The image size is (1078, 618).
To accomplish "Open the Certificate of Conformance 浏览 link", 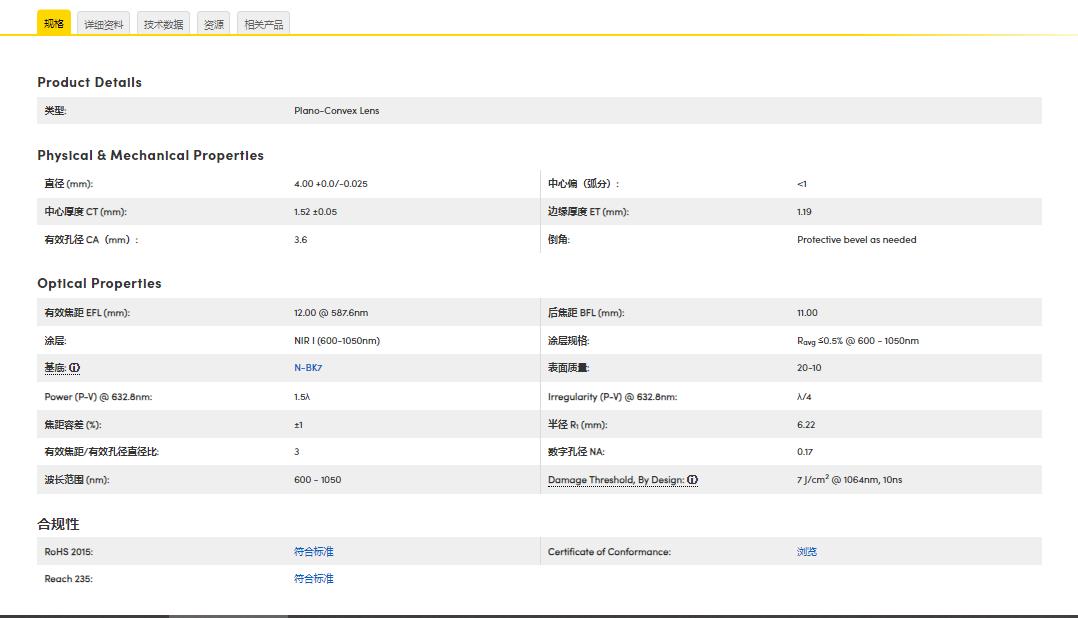I will tap(807, 552).
